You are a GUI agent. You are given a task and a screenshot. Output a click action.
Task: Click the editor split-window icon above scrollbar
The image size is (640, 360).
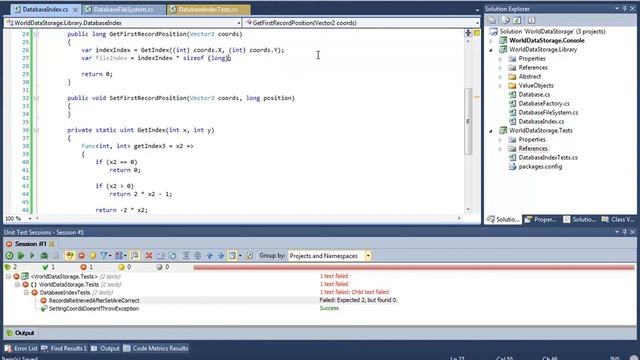[468, 33]
